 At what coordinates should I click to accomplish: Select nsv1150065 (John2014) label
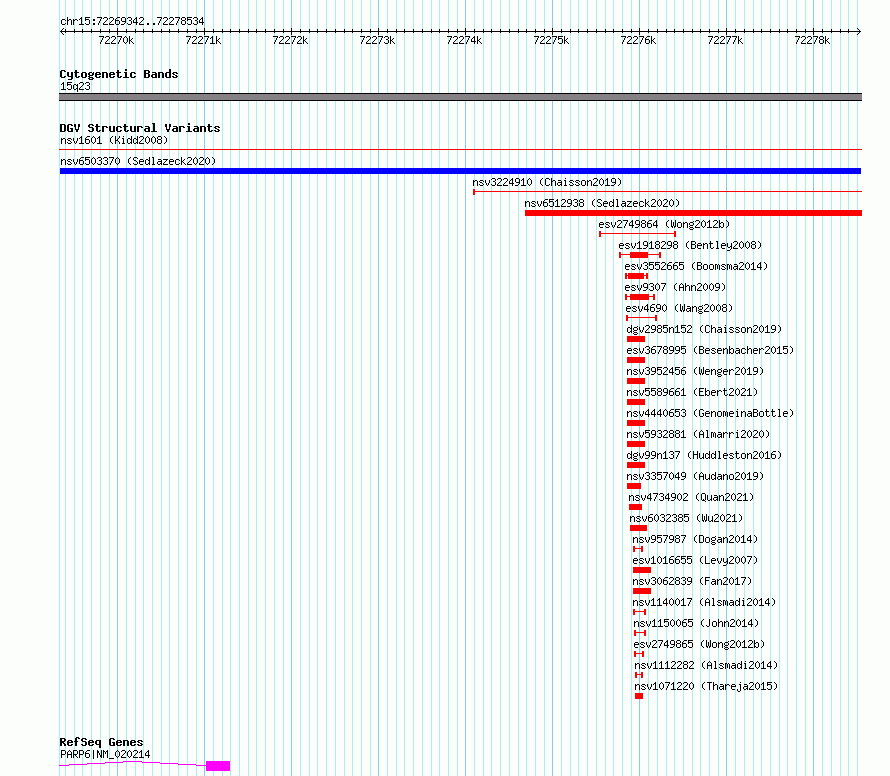click(696, 623)
